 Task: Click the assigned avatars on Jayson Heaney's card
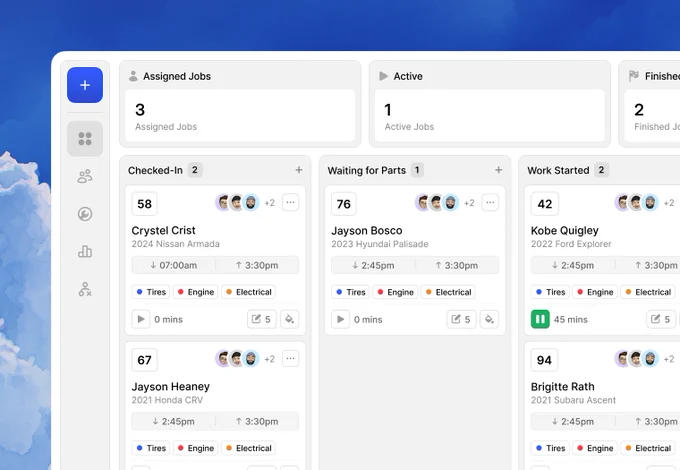coord(237,359)
